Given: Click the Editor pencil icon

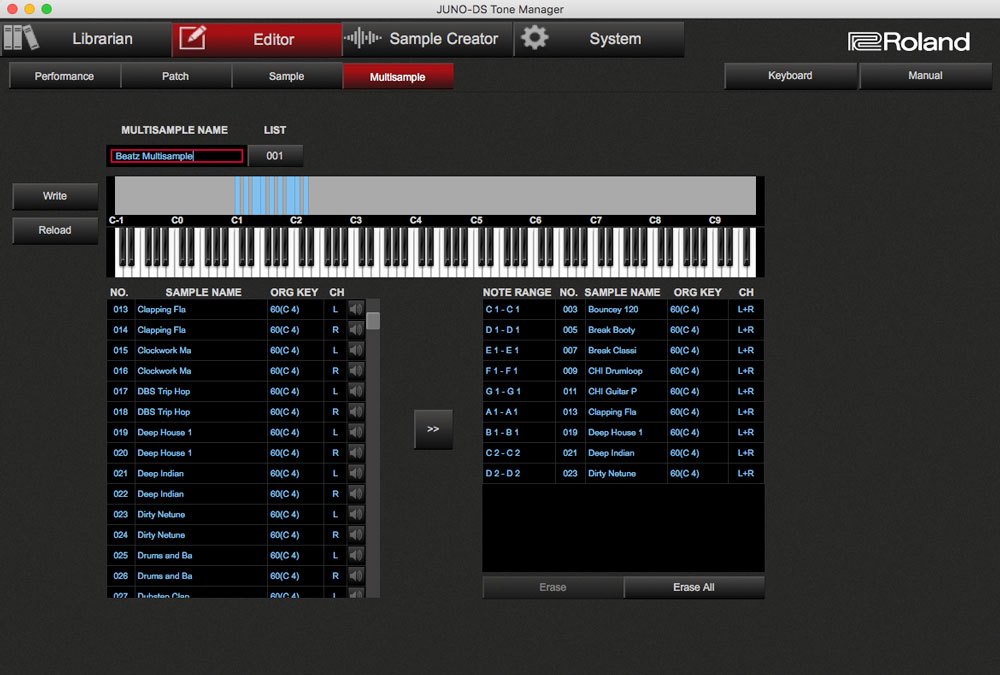Looking at the screenshot, I should [x=192, y=38].
